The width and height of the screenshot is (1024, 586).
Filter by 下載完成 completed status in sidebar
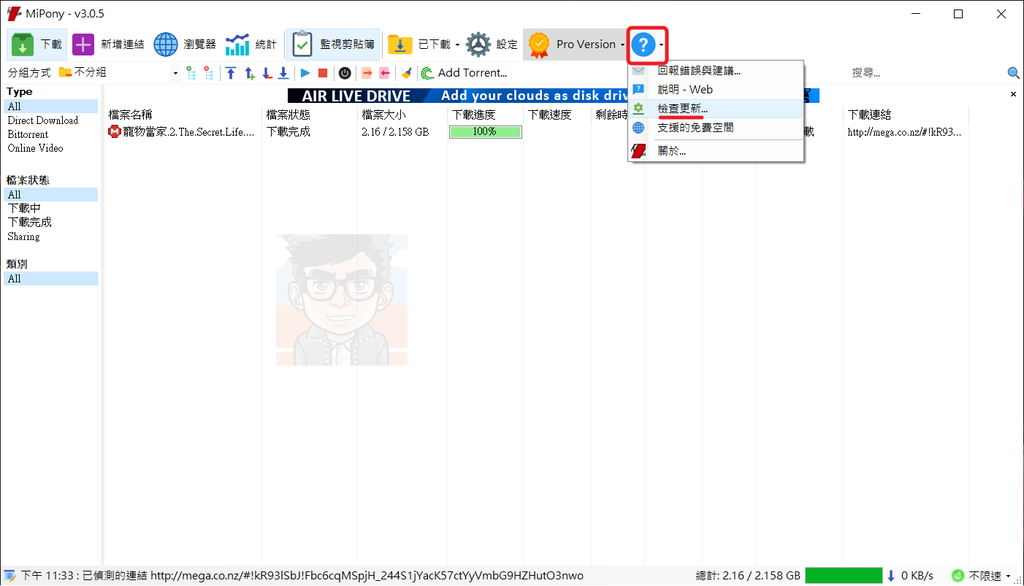[29, 222]
